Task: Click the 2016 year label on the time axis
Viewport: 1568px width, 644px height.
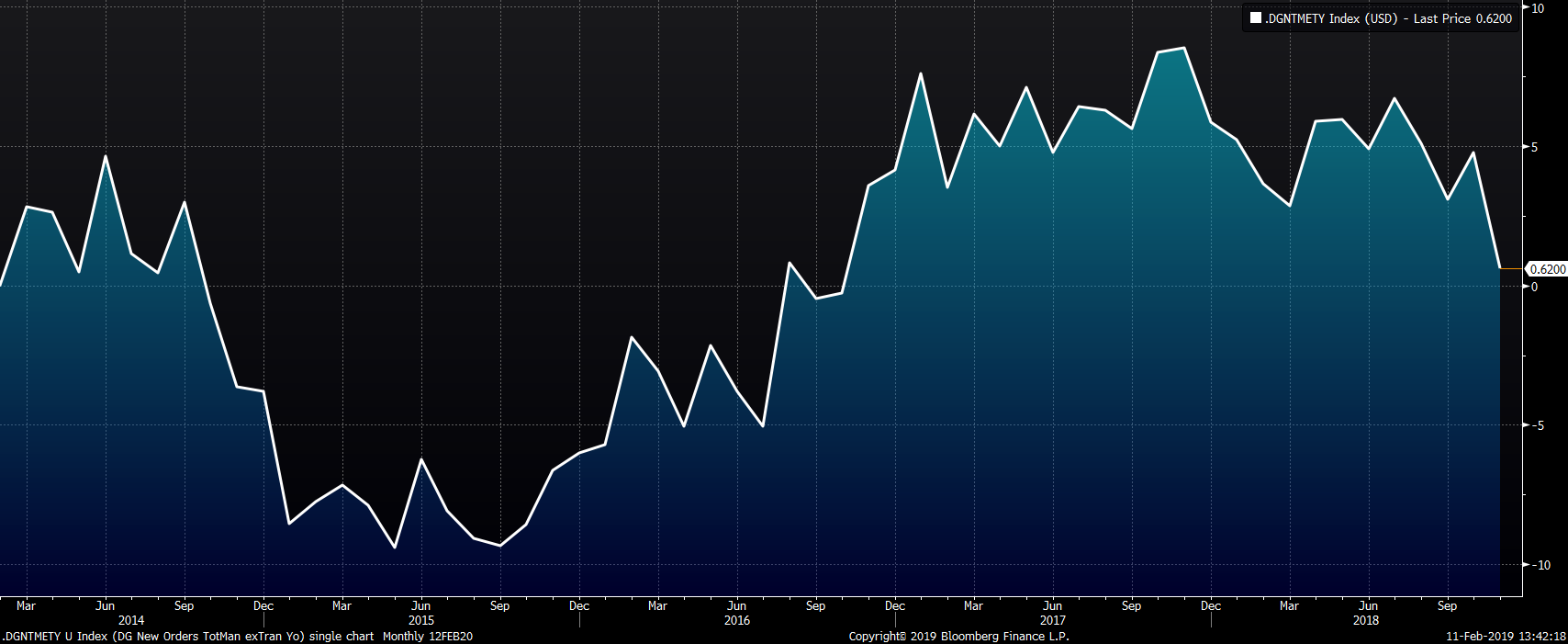Action: [x=737, y=620]
